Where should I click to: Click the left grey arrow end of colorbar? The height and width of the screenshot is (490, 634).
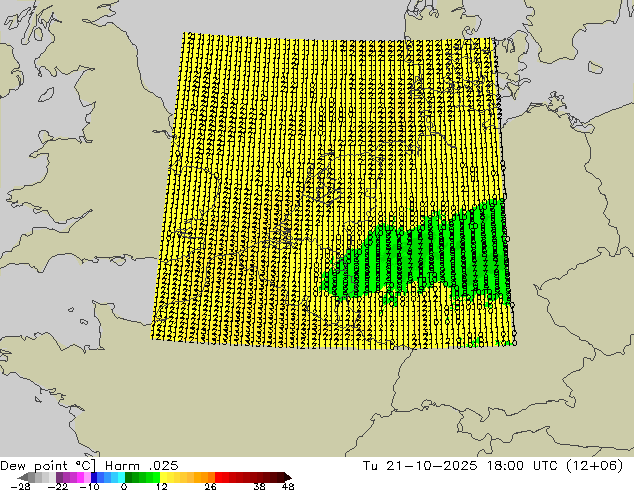point(23,477)
